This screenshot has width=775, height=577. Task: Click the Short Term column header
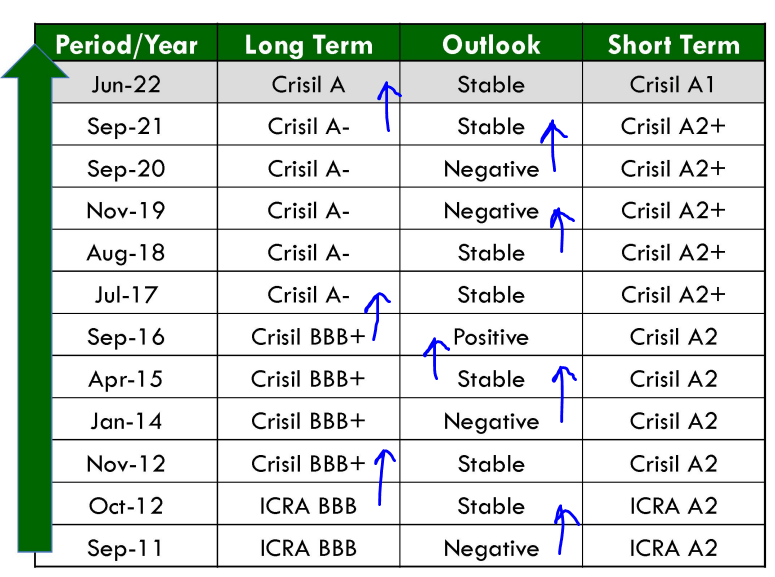pyautogui.click(x=673, y=45)
